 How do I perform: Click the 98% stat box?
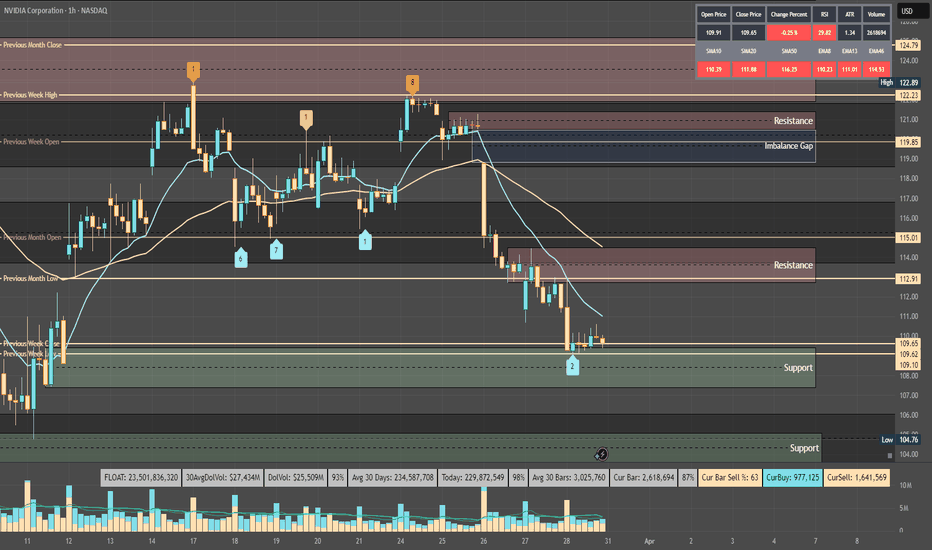tap(518, 477)
